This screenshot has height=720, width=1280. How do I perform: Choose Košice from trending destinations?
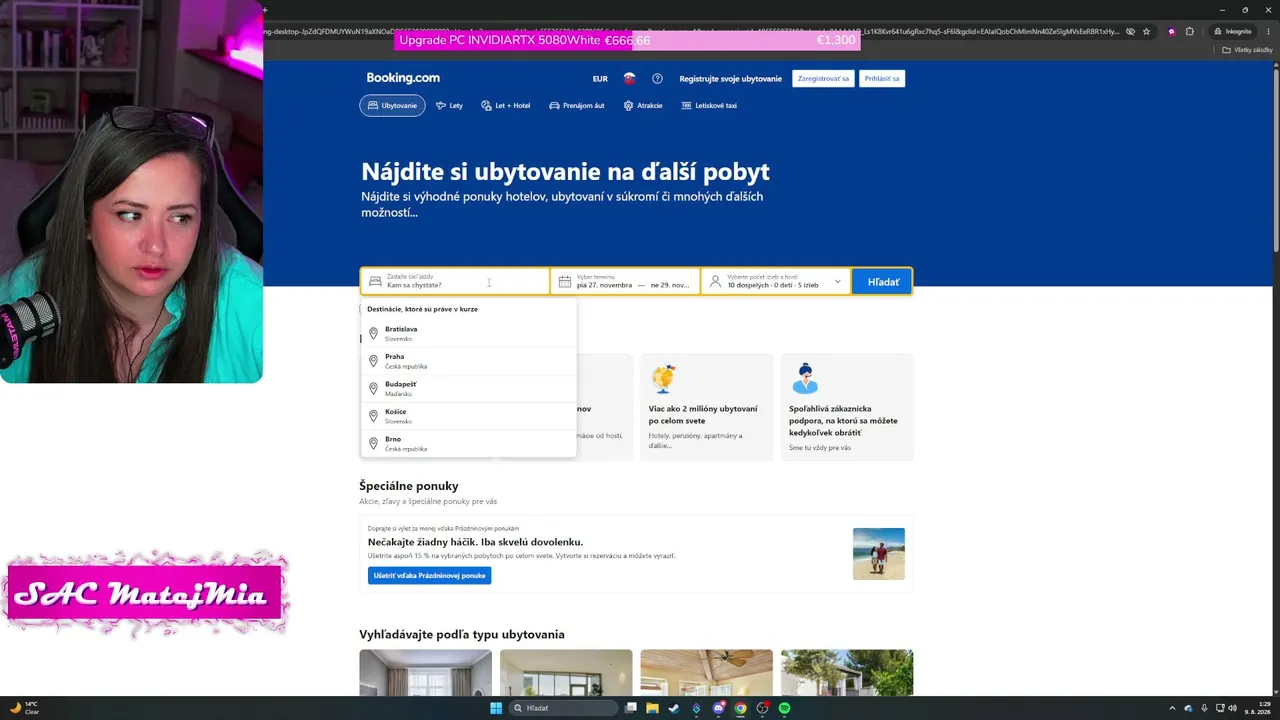click(468, 416)
